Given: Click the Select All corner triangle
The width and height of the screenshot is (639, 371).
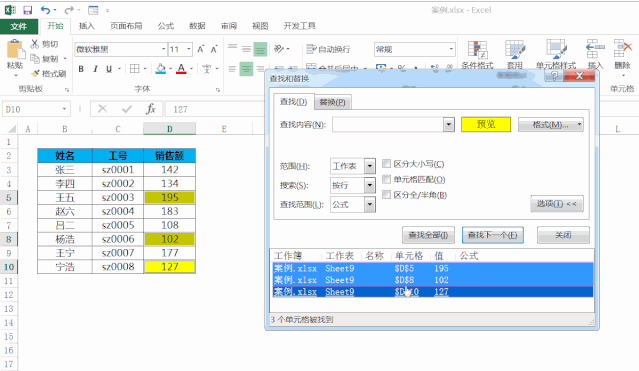Looking at the screenshot, I should click(x=12, y=129).
